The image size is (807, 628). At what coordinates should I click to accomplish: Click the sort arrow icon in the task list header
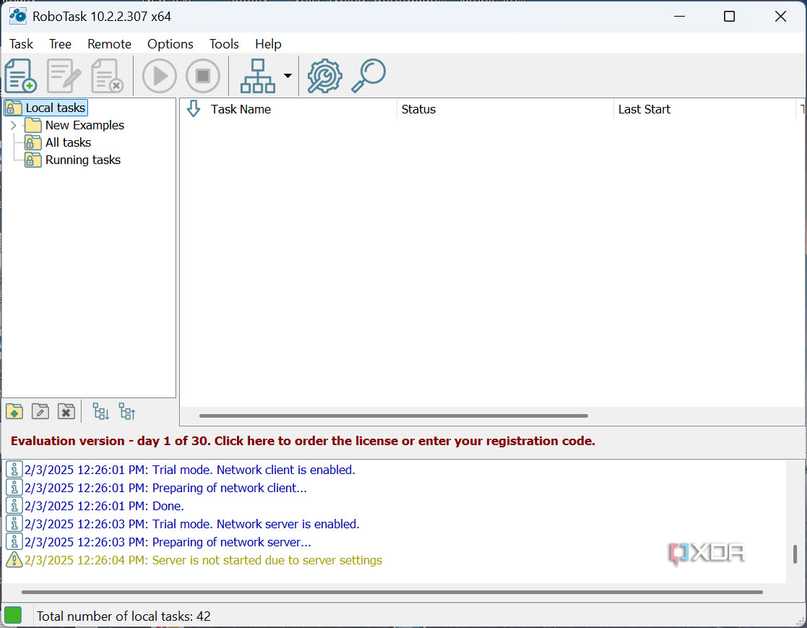(x=193, y=109)
